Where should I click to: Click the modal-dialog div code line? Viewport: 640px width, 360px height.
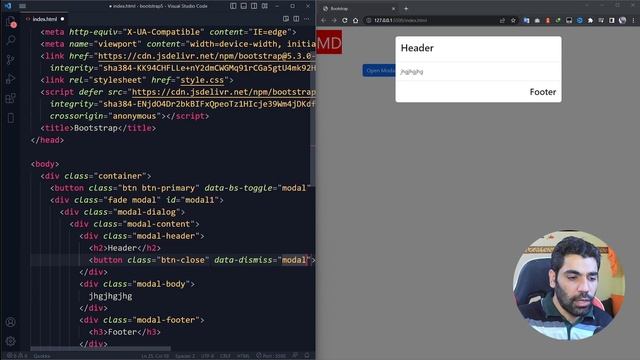122,212
